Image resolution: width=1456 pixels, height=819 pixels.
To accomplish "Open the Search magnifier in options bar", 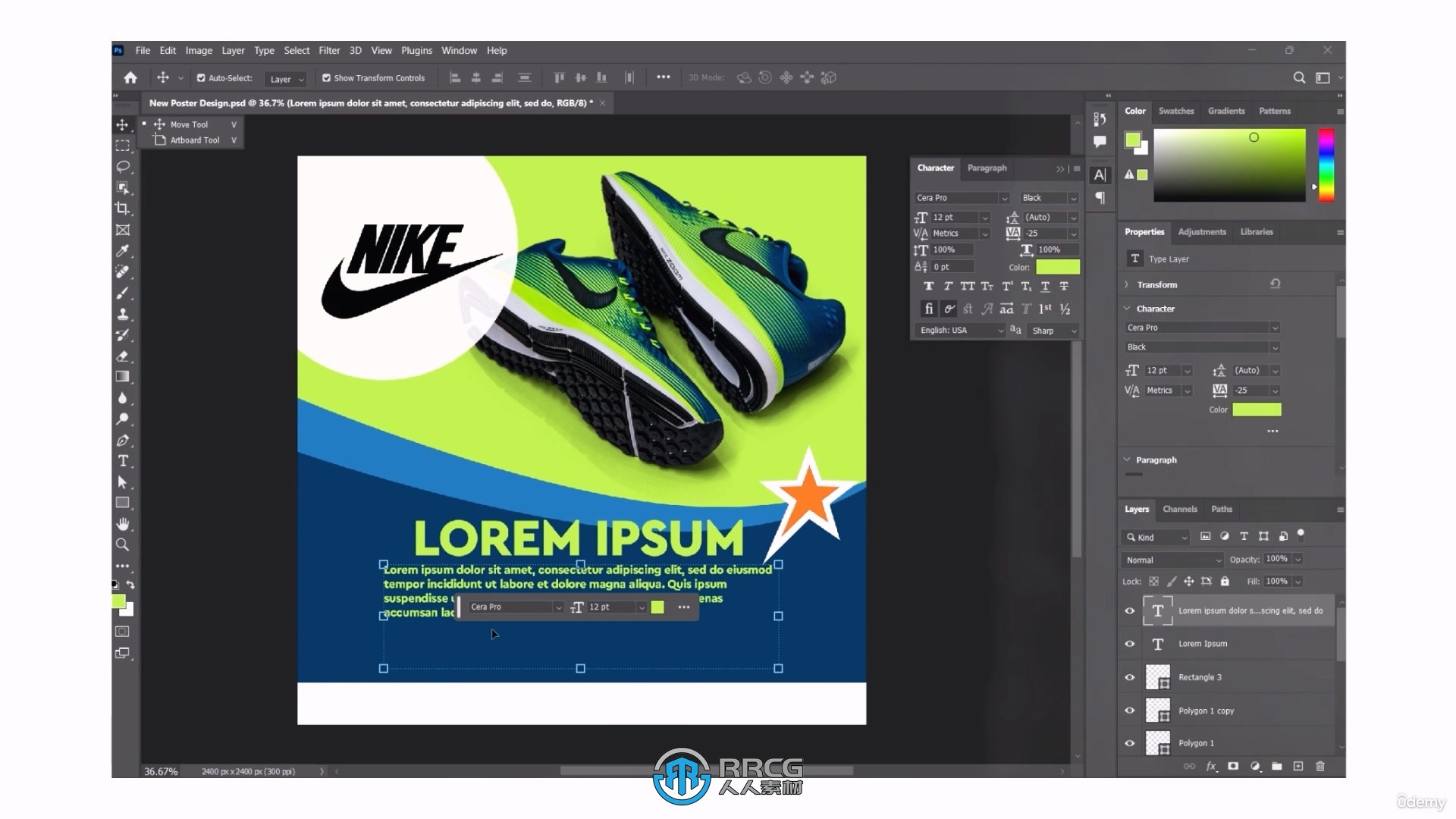I will coord(1299,77).
